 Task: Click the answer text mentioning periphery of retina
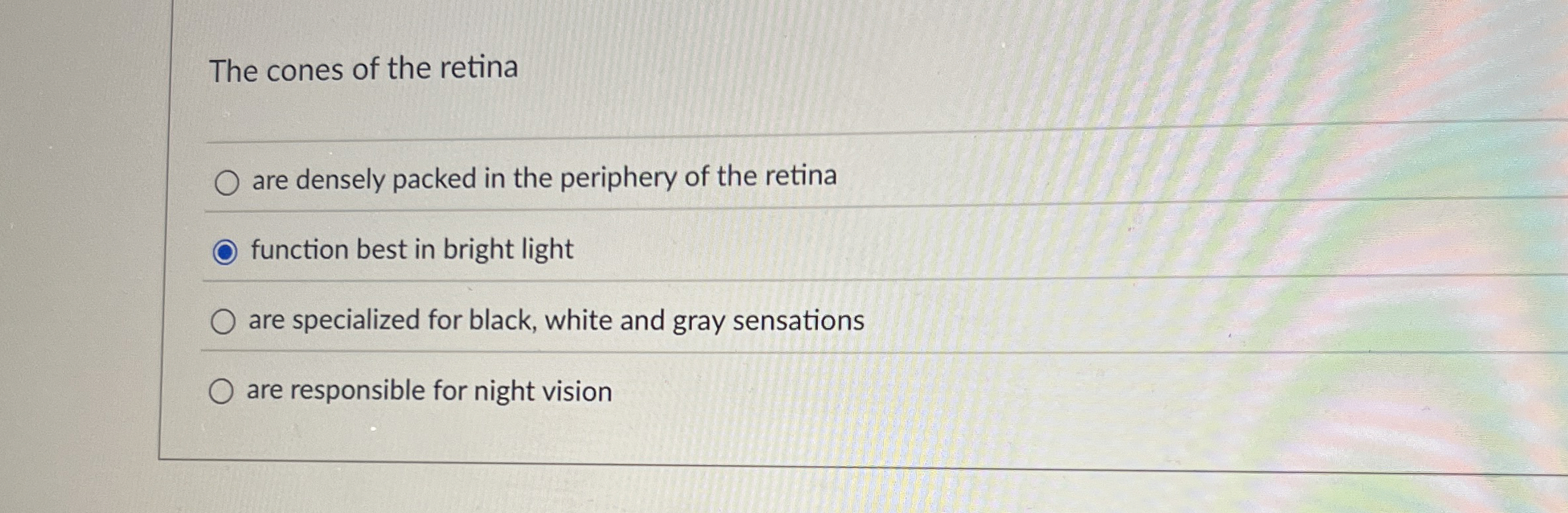click(543, 177)
